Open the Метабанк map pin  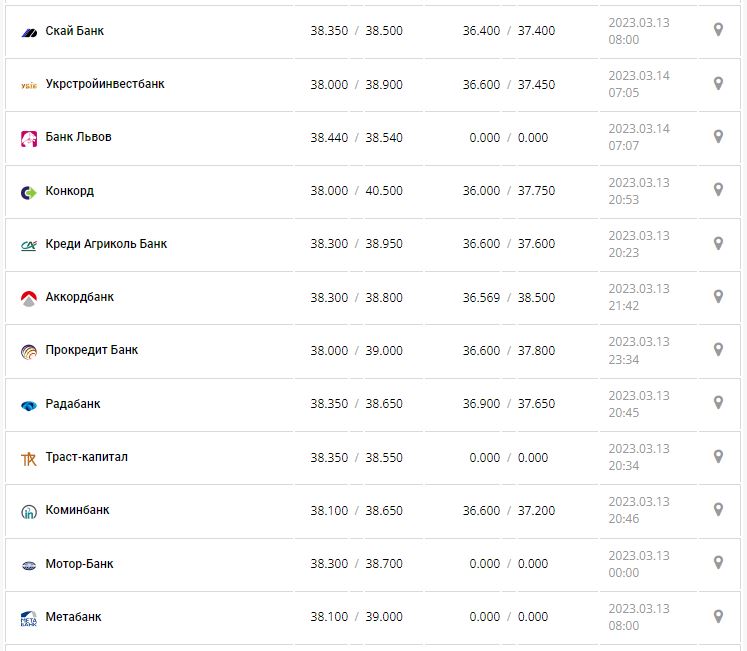coord(718,617)
